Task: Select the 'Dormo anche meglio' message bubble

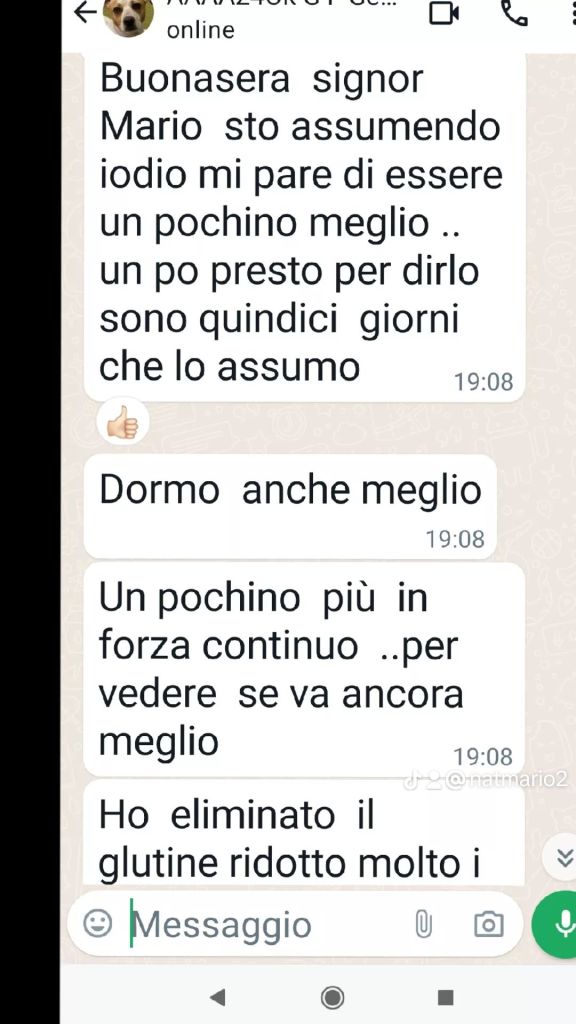Action: pyautogui.click(x=291, y=507)
